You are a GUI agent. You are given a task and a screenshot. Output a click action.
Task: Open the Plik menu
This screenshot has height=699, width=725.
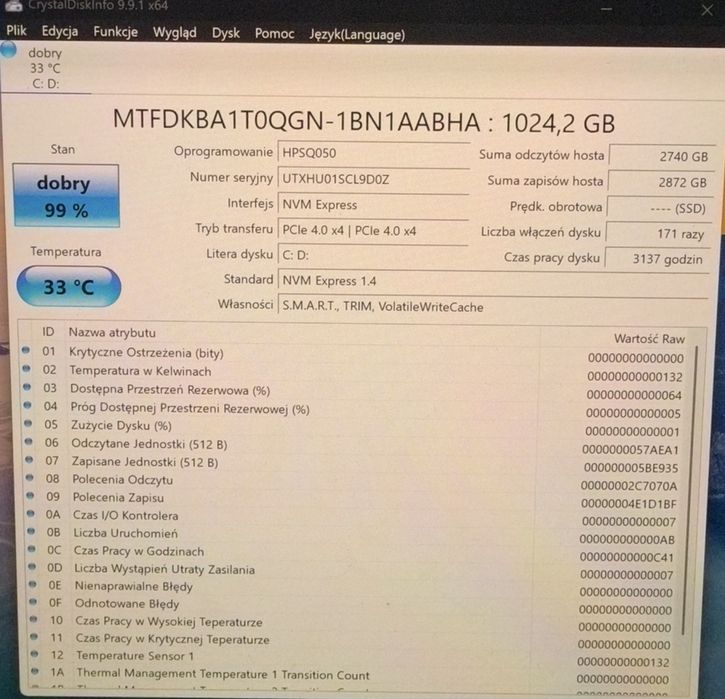pos(16,31)
